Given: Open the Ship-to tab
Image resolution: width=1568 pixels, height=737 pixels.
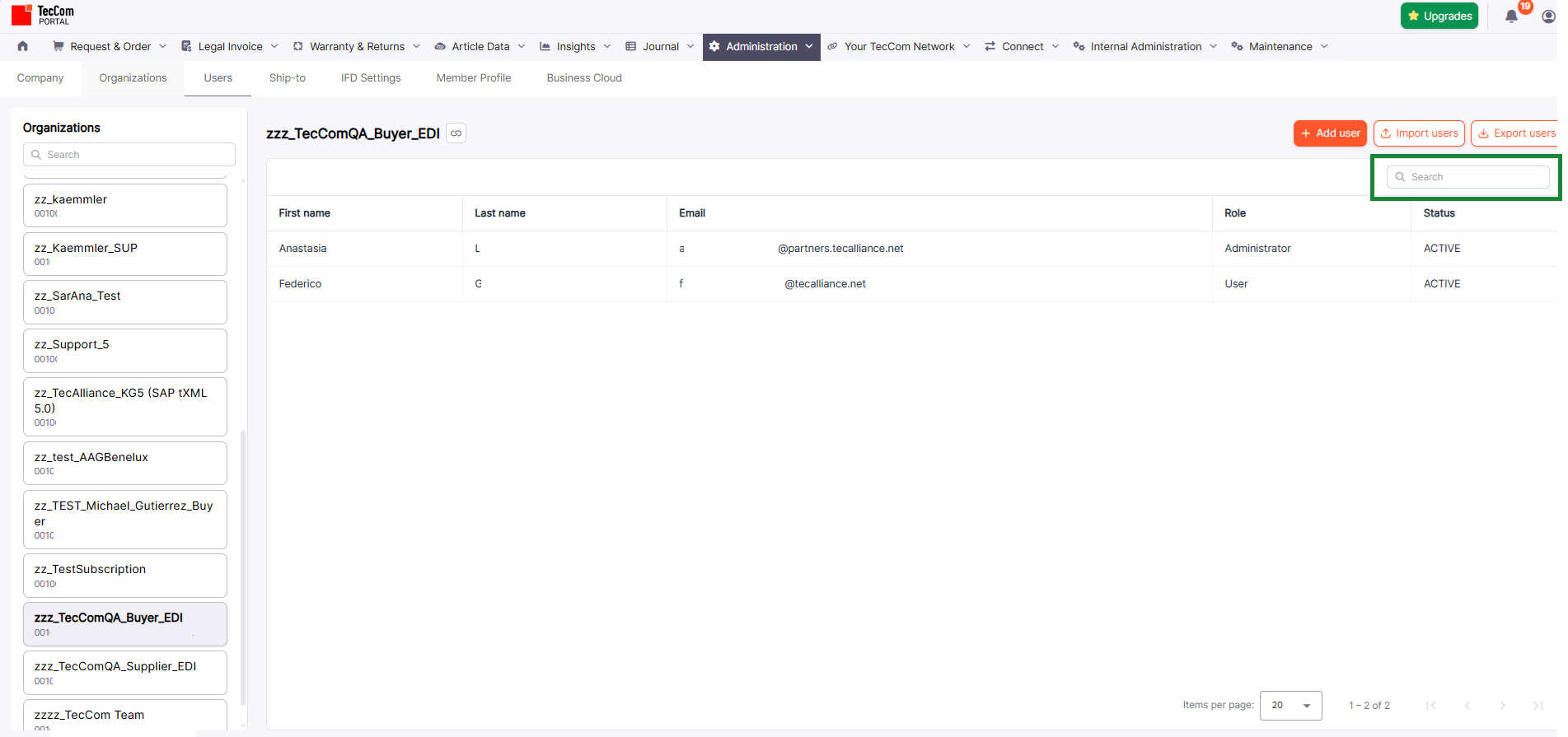Looking at the screenshot, I should click(x=287, y=78).
